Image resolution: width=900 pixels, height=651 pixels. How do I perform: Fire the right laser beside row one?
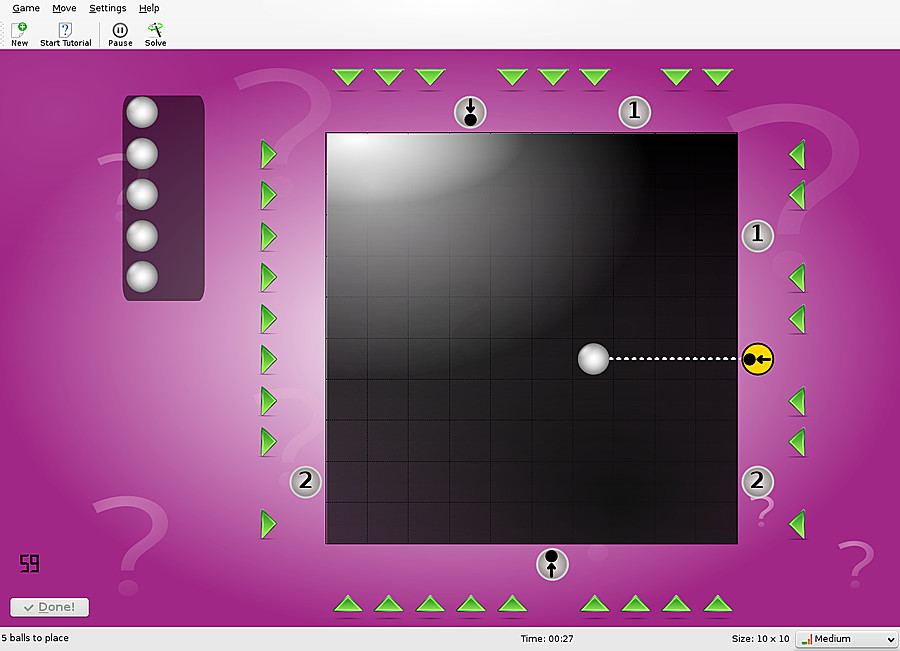pos(797,154)
